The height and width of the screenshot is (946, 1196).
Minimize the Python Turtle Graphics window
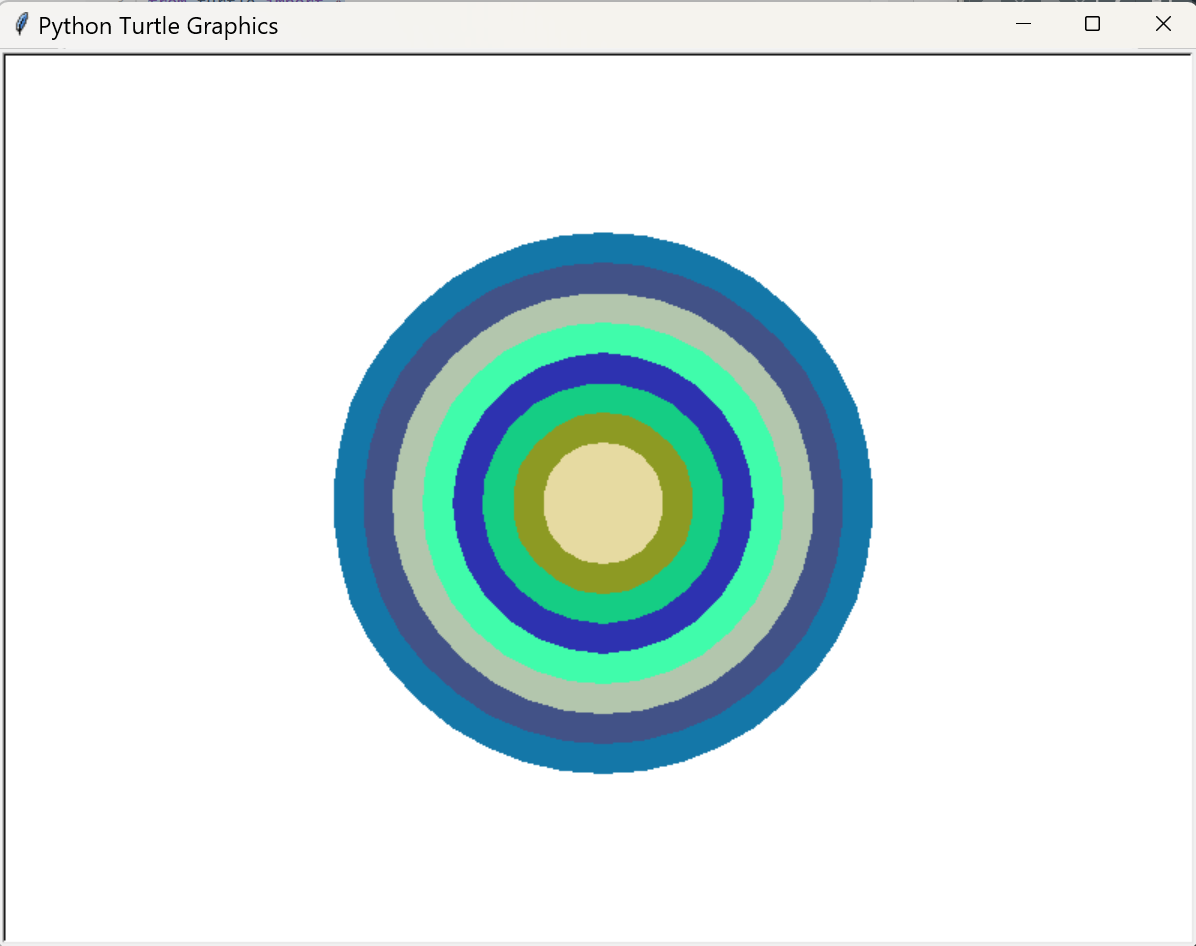[1024, 24]
